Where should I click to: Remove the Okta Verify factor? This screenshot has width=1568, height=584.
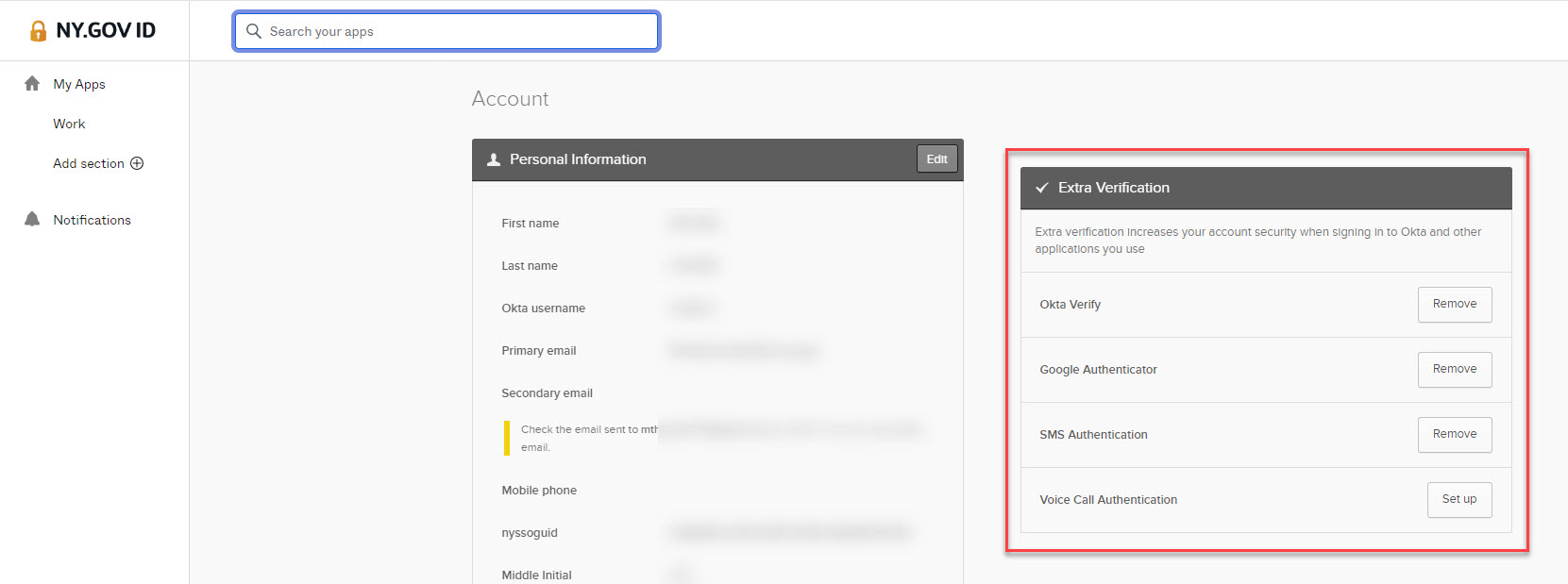[x=1454, y=304]
